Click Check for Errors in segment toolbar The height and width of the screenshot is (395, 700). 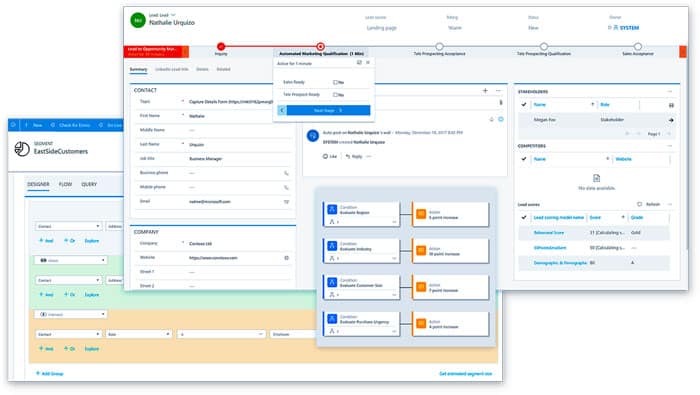click(71, 125)
